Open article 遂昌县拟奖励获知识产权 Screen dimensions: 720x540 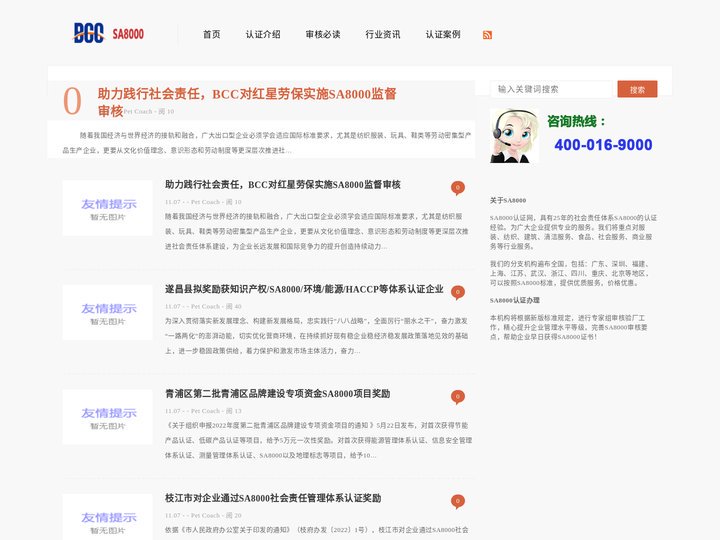(x=304, y=289)
